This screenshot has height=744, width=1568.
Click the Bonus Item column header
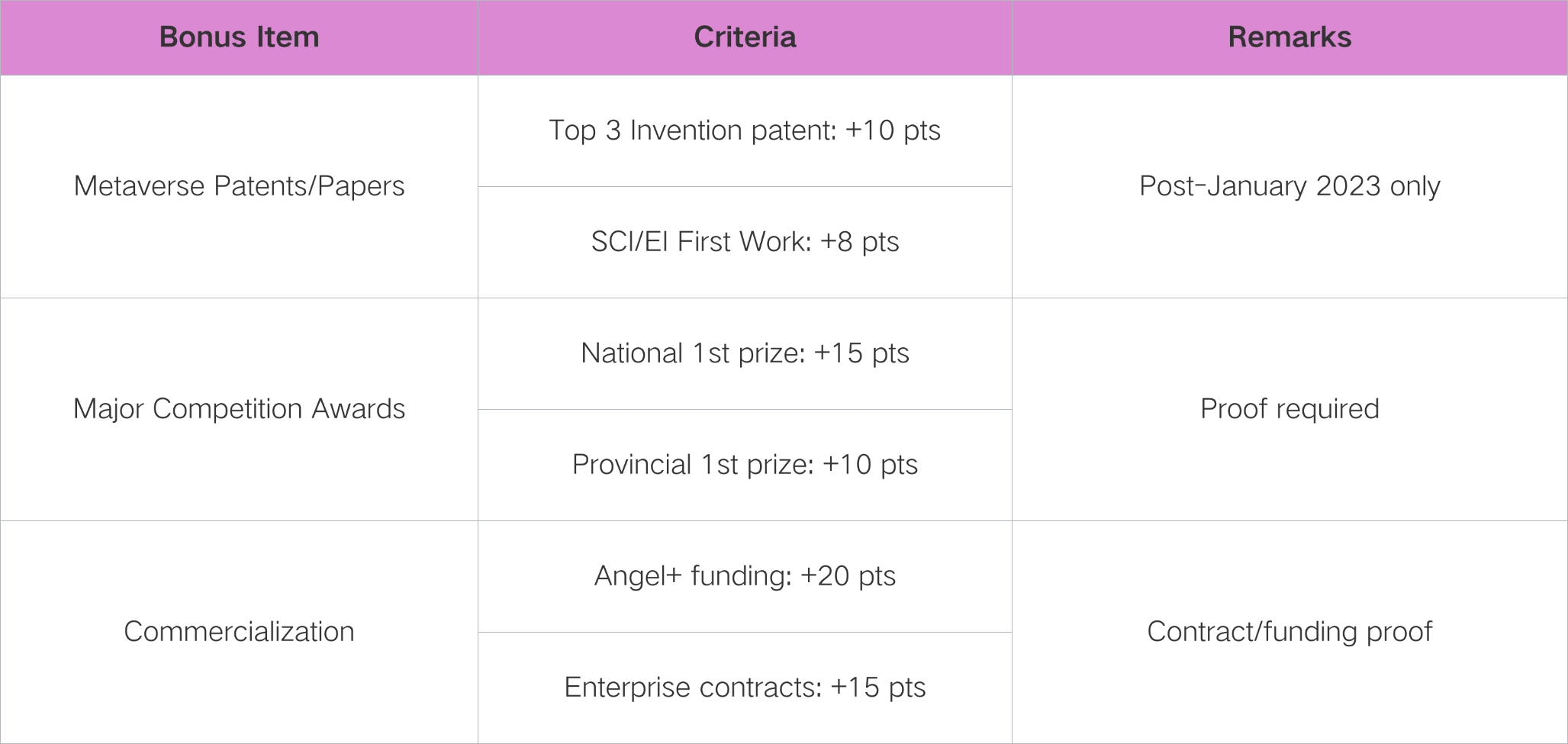(239, 37)
